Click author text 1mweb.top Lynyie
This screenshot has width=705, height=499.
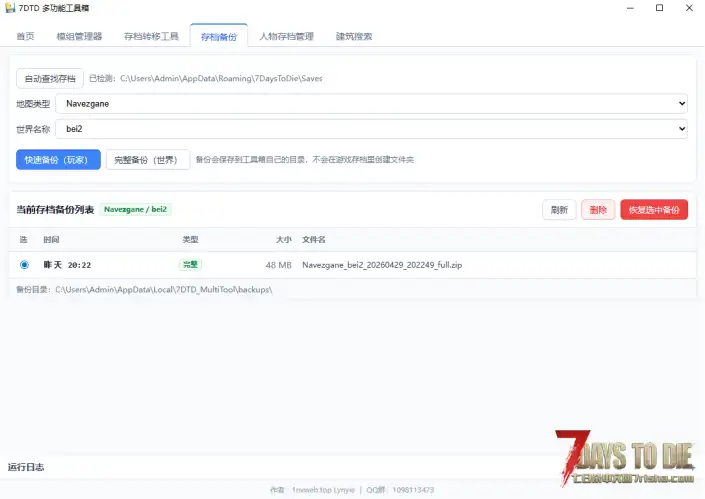(323, 490)
